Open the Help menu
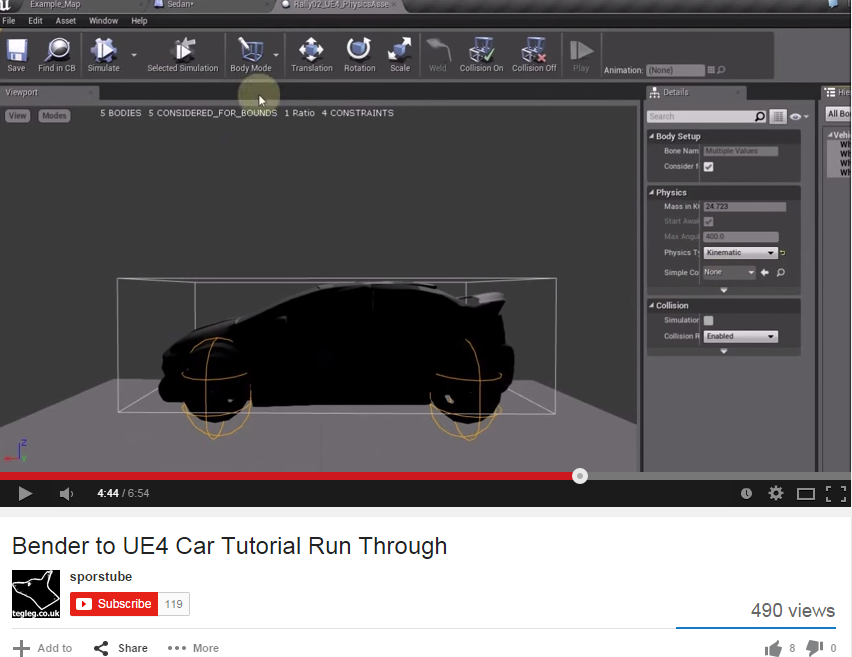 click(x=139, y=21)
